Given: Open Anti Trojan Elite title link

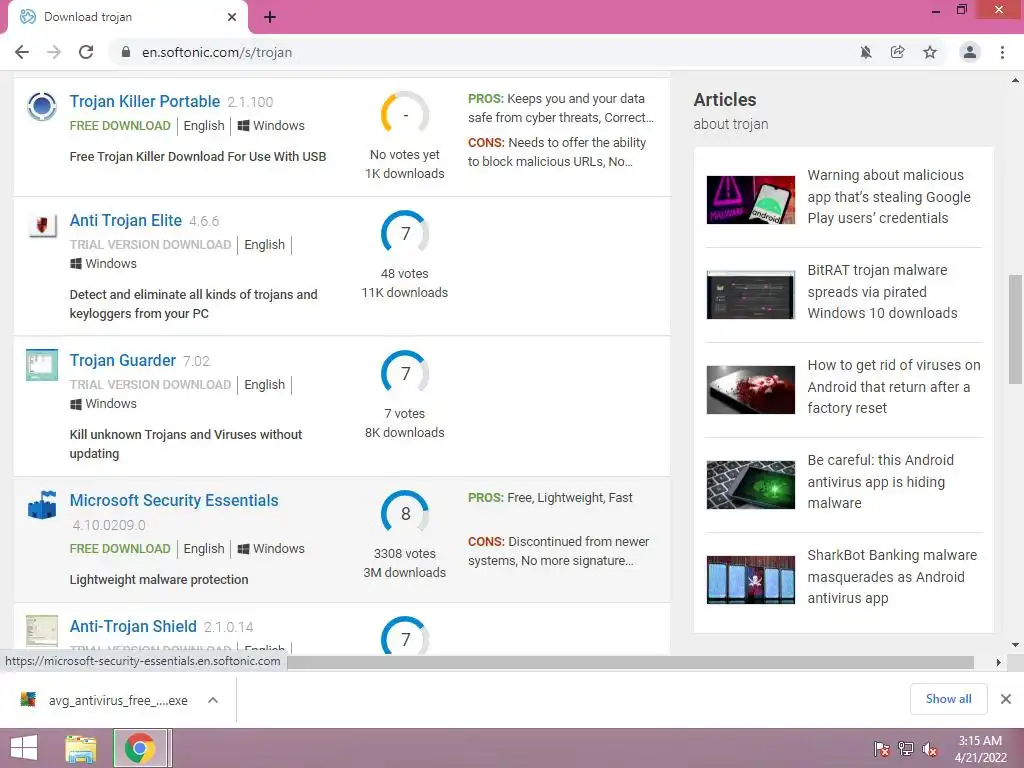Looking at the screenshot, I should (x=126, y=221).
